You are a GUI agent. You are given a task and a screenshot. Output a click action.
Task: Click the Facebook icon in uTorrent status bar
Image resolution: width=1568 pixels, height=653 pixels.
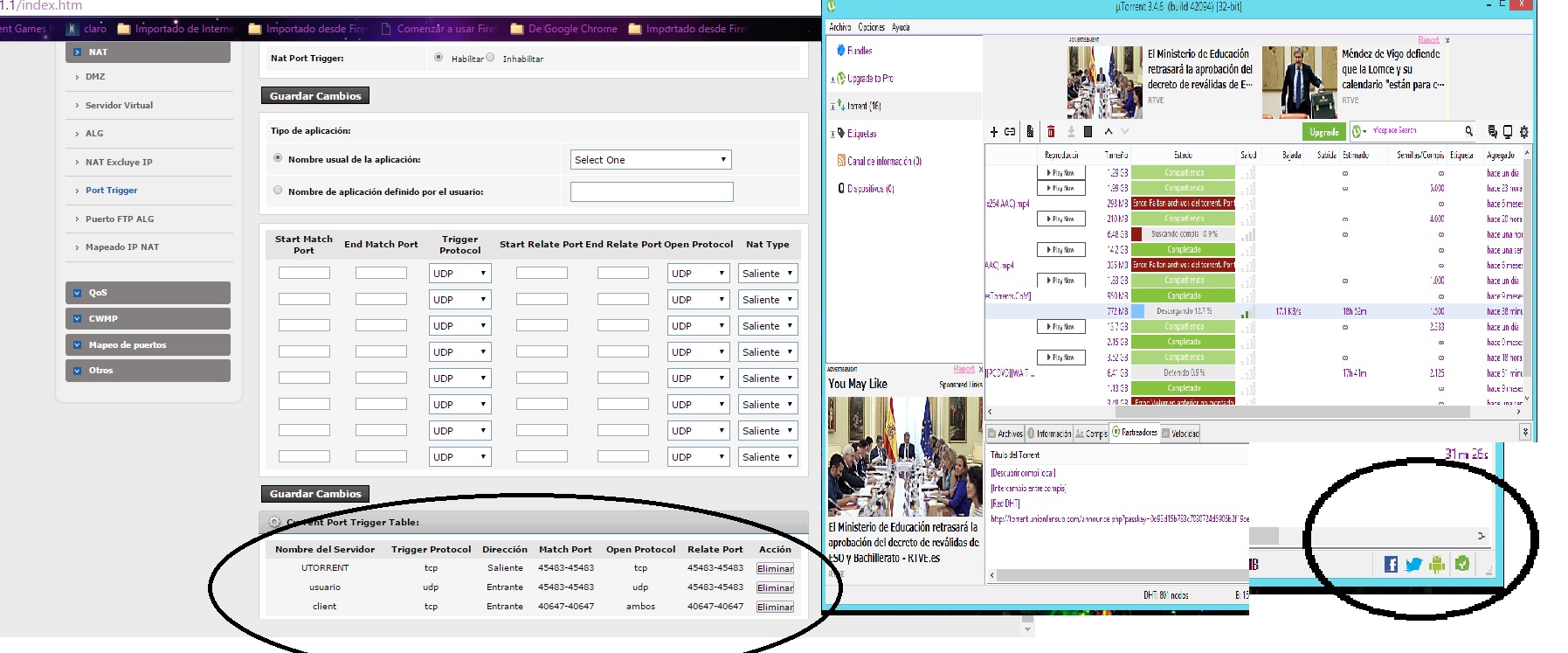tap(1391, 565)
